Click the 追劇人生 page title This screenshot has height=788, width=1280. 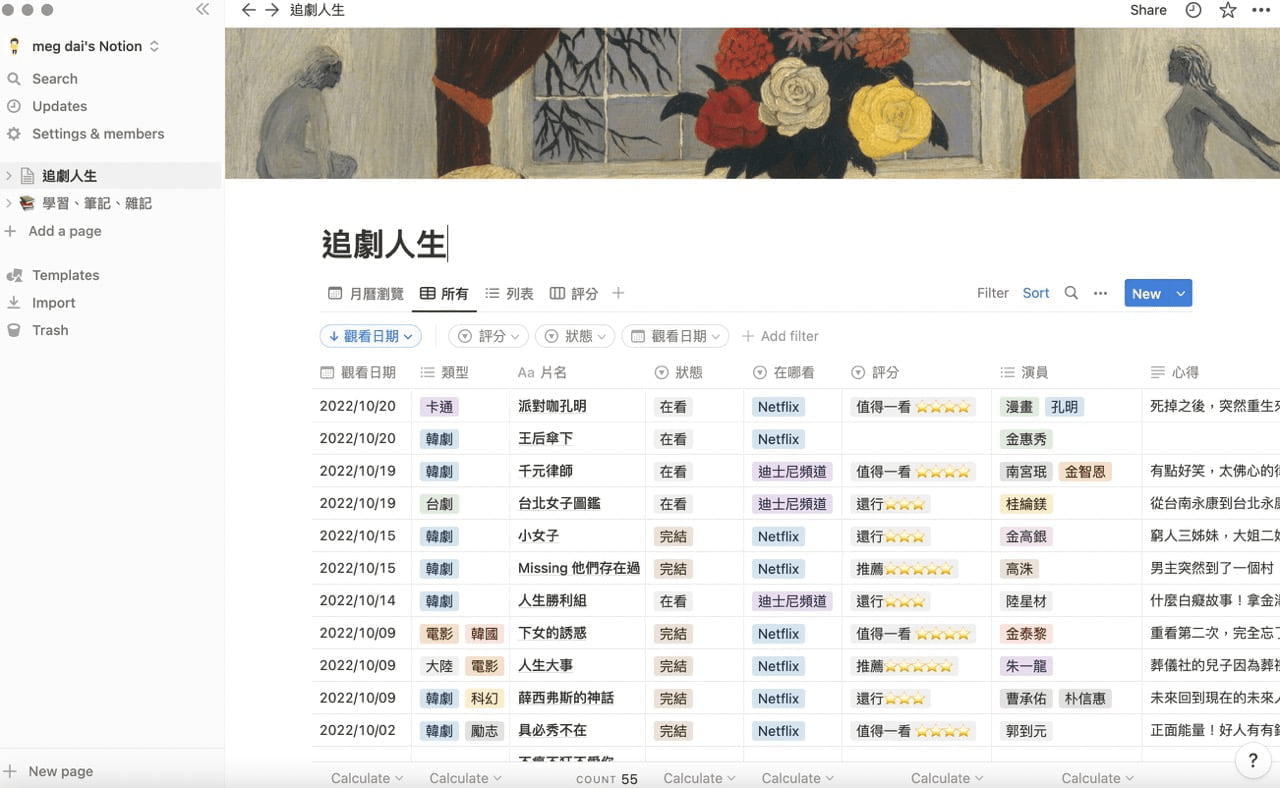(383, 245)
